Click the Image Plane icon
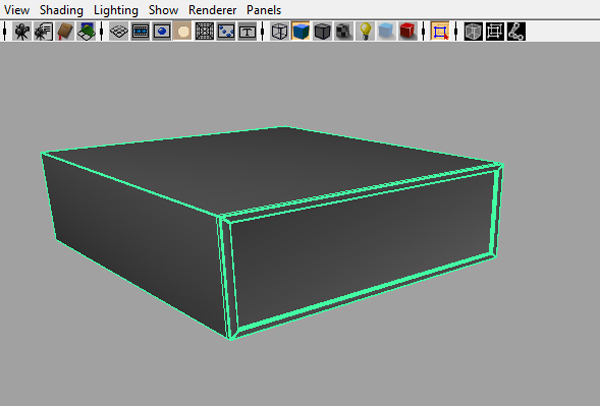Screen dimensions: 600x406 point(86,31)
